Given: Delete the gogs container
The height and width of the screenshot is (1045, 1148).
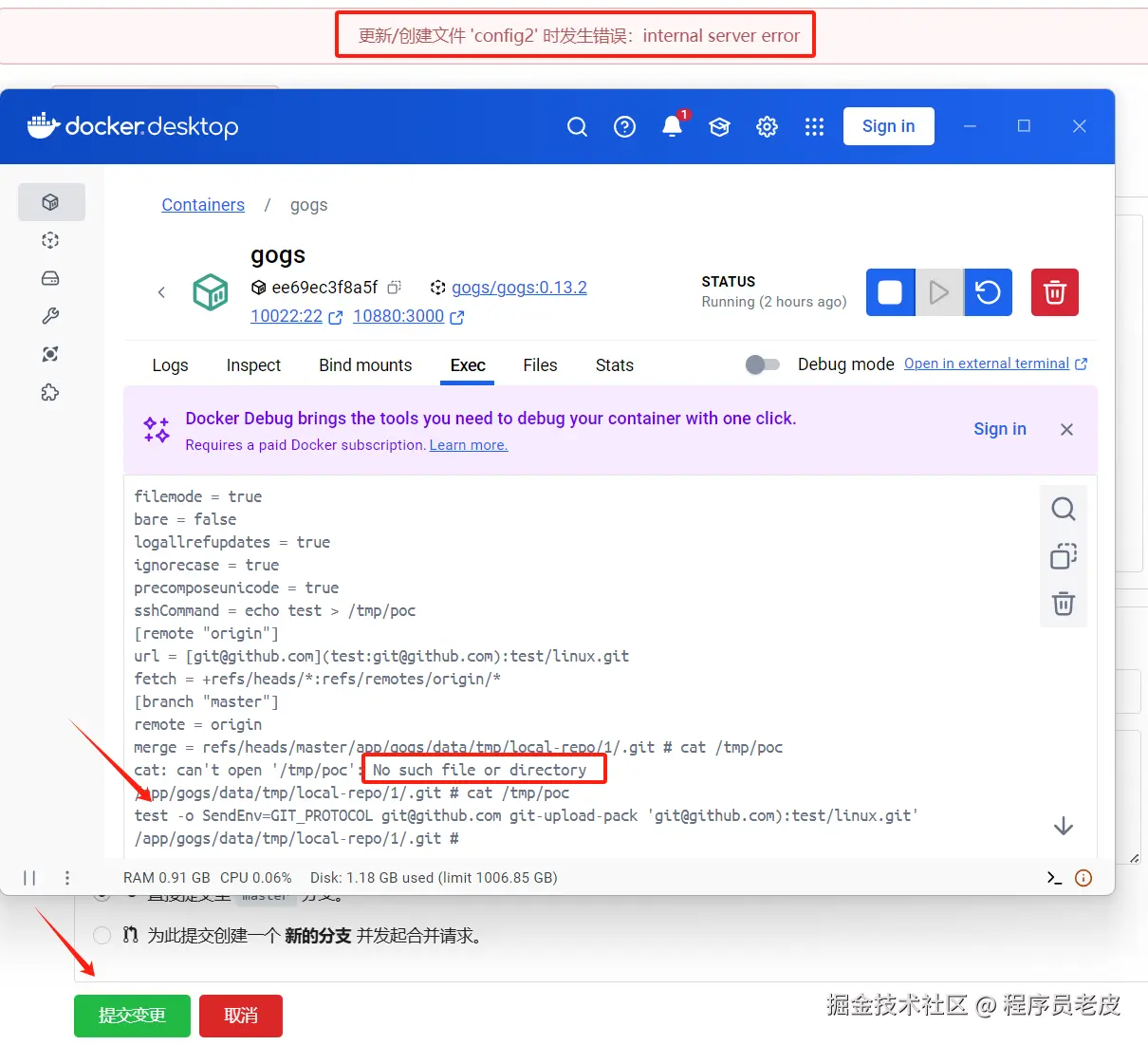Looking at the screenshot, I should click(x=1055, y=292).
